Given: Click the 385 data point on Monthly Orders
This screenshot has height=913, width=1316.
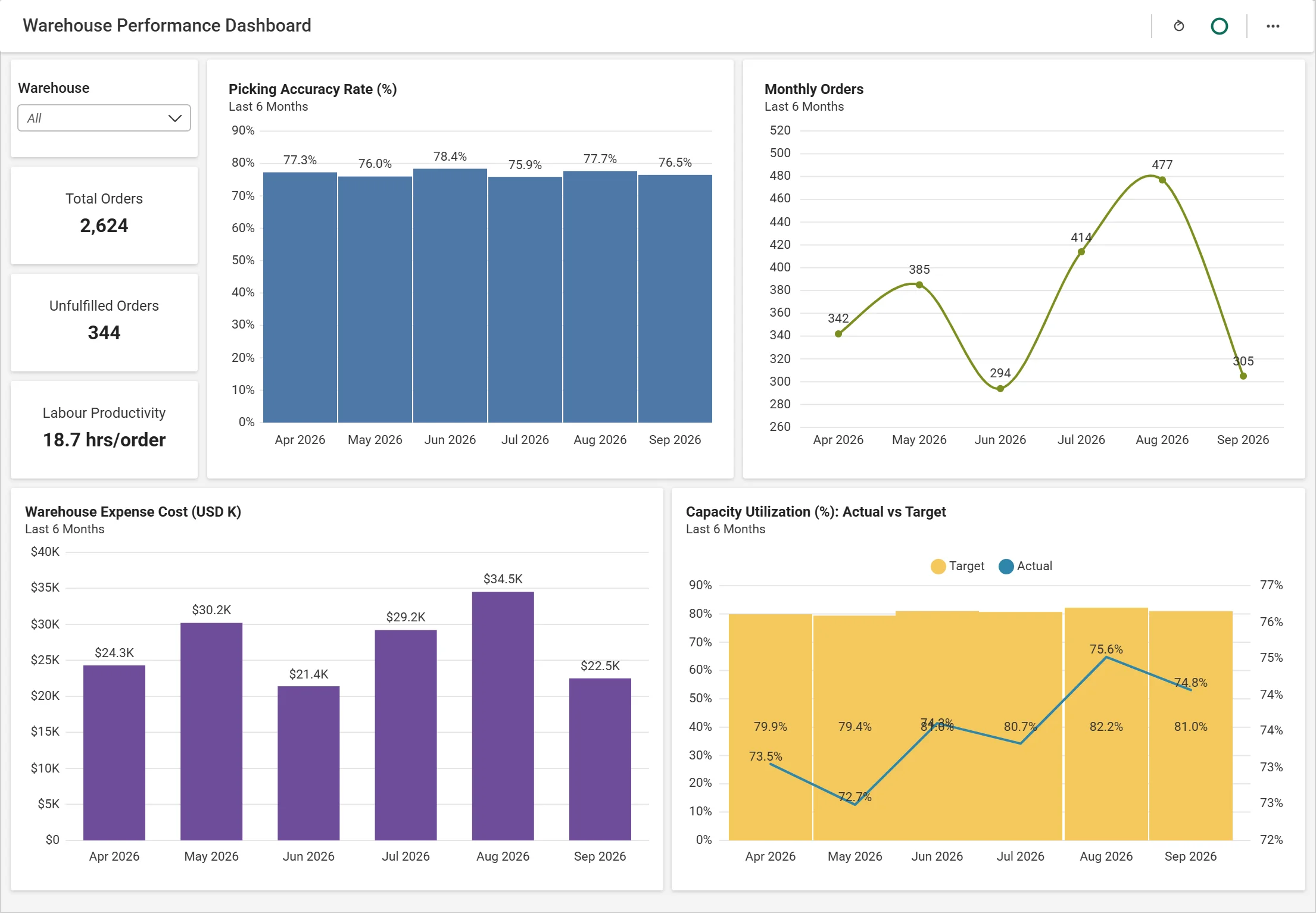Looking at the screenshot, I should tap(919, 285).
